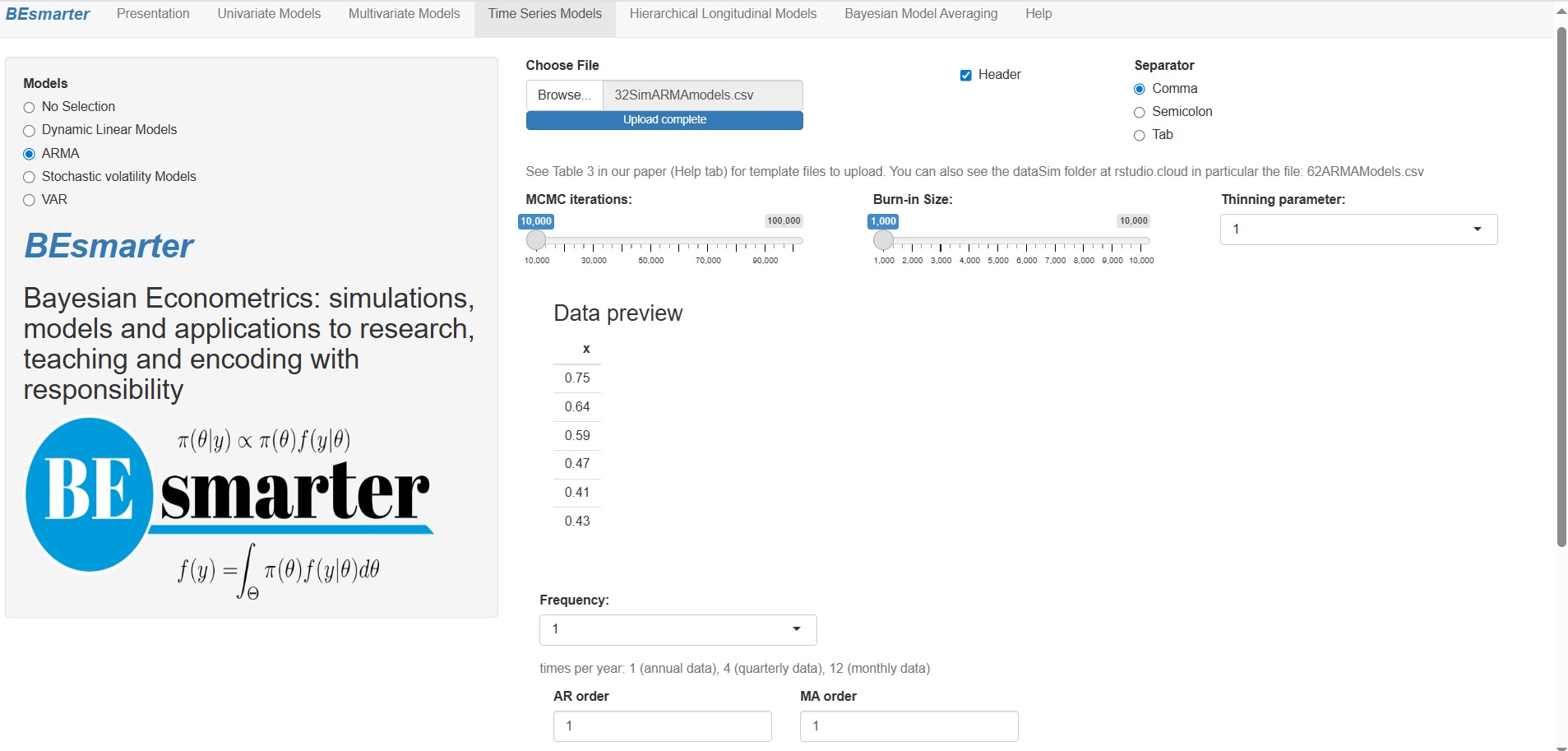Select the Semicolon separator option
Viewport: 1568px width, 751px height.
tap(1140, 113)
